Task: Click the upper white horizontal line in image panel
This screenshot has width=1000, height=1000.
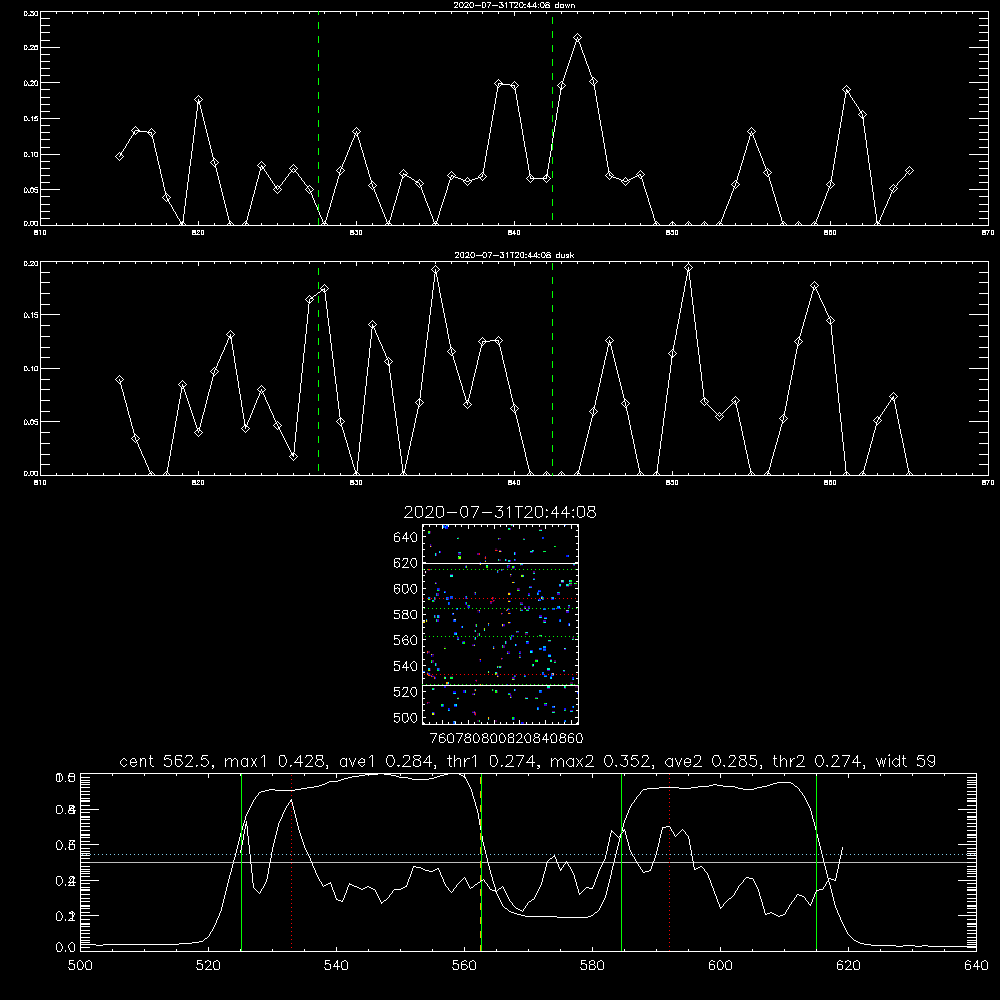Action: 500,563
